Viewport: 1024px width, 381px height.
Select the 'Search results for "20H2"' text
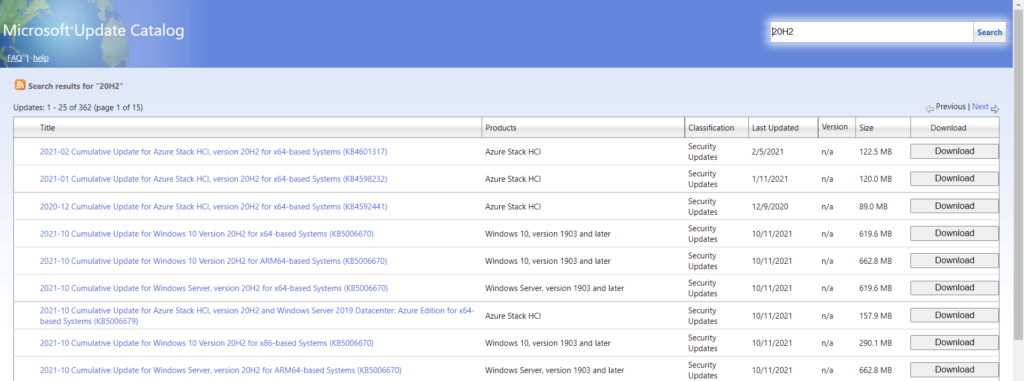coord(76,86)
